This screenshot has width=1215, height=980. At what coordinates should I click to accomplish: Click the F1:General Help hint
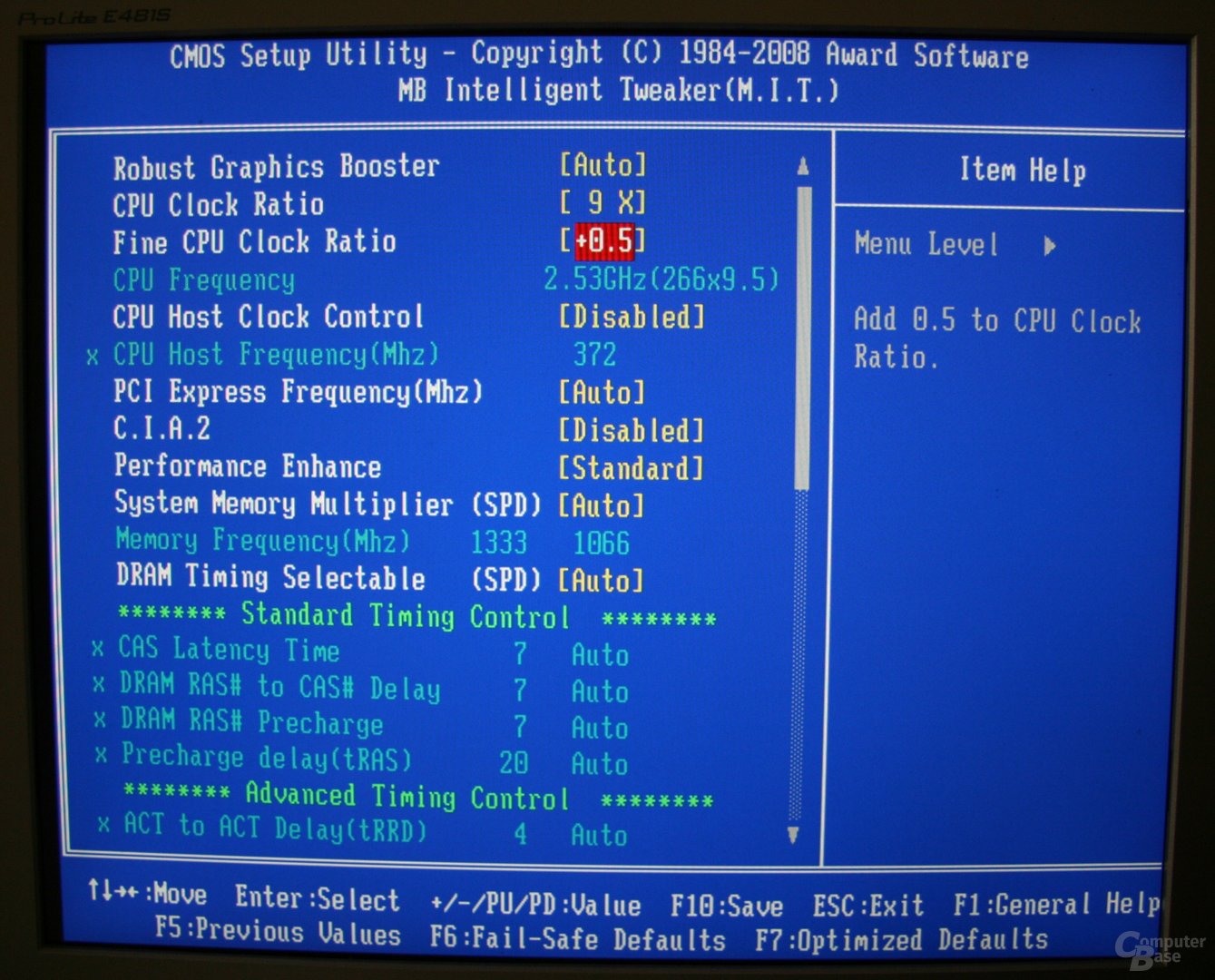coord(1056,904)
